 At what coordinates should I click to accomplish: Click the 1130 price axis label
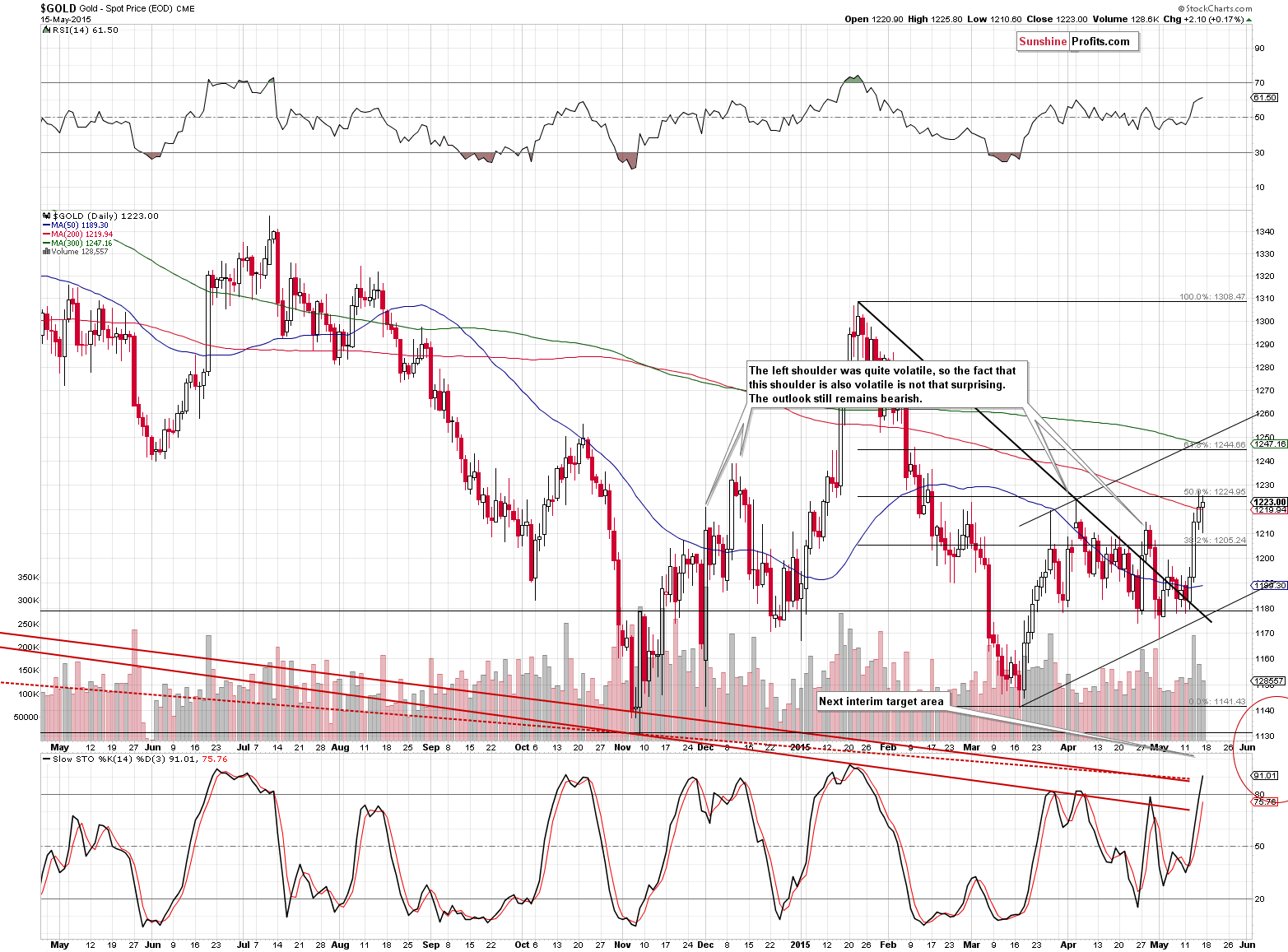click(x=1265, y=736)
